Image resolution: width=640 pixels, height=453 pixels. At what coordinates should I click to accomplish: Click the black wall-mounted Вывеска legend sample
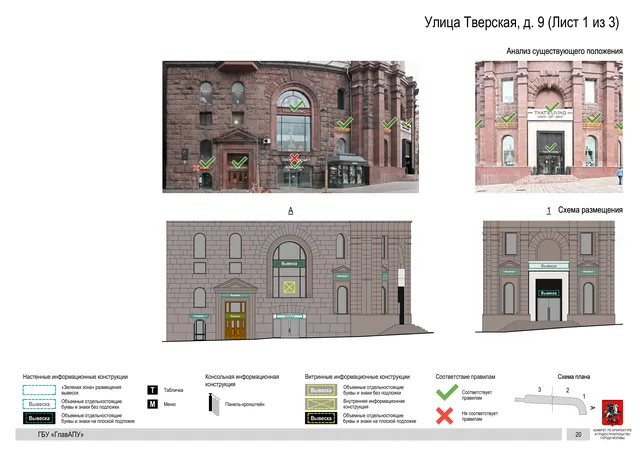pos(39,418)
